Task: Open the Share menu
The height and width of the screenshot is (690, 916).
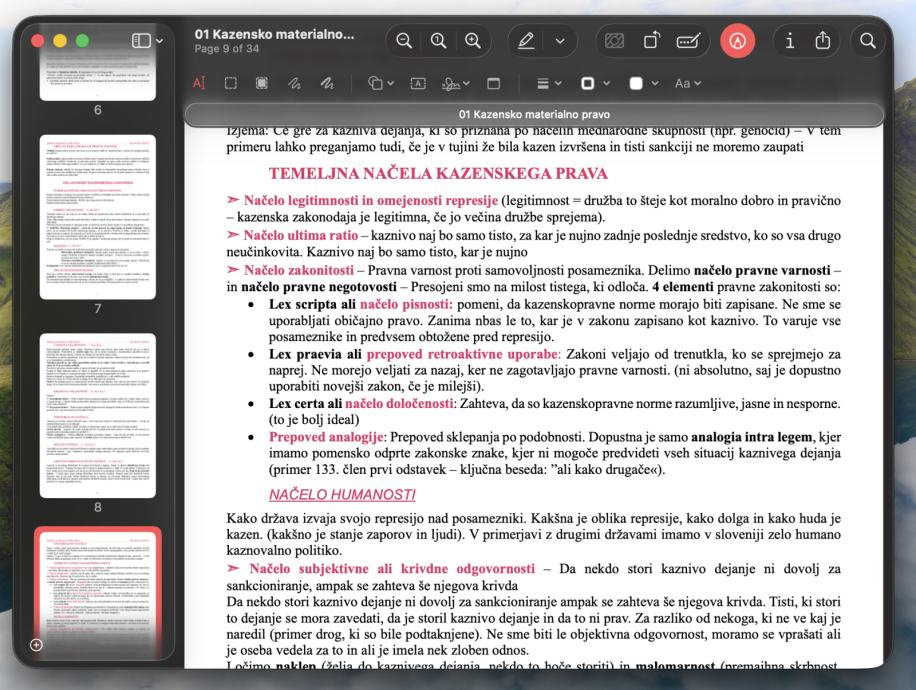Action: click(823, 40)
